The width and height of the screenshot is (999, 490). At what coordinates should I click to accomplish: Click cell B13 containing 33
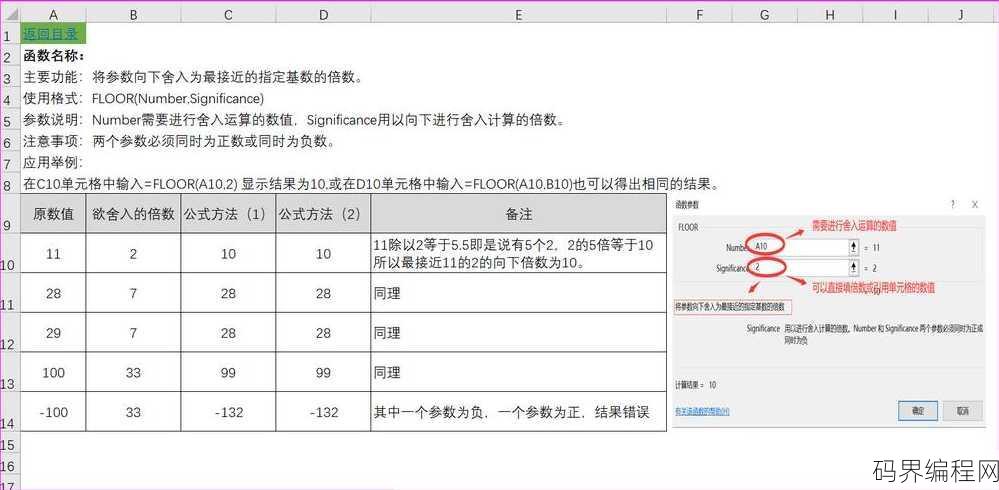(x=133, y=372)
